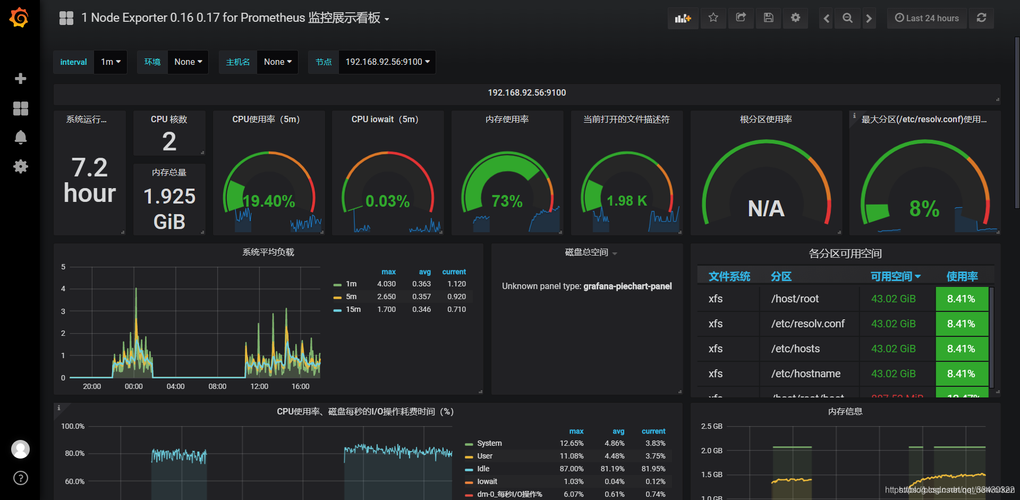Click the 各分区可用空间 panel title
The height and width of the screenshot is (500, 1020).
[846, 254]
